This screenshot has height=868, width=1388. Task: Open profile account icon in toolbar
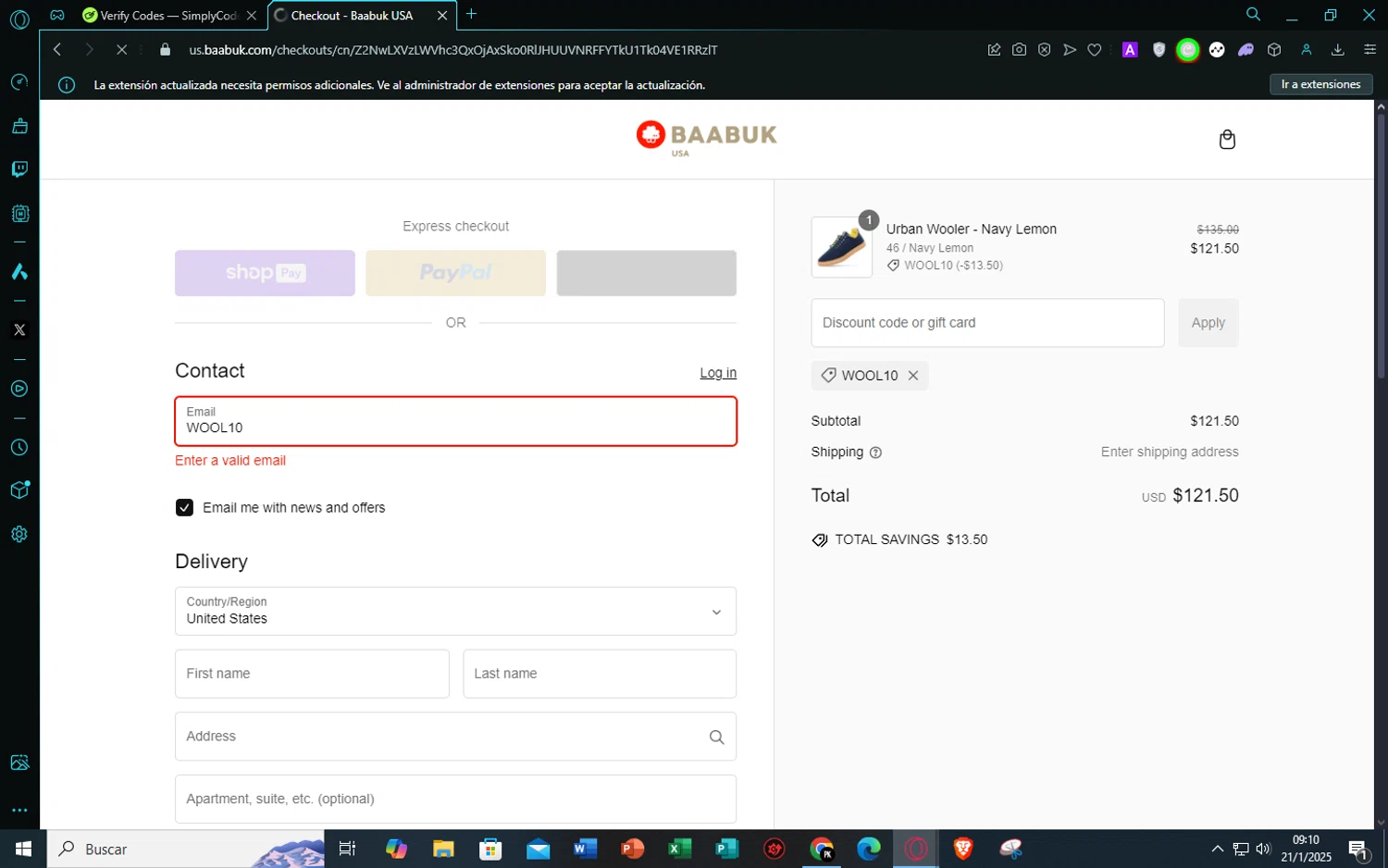[x=1307, y=50]
